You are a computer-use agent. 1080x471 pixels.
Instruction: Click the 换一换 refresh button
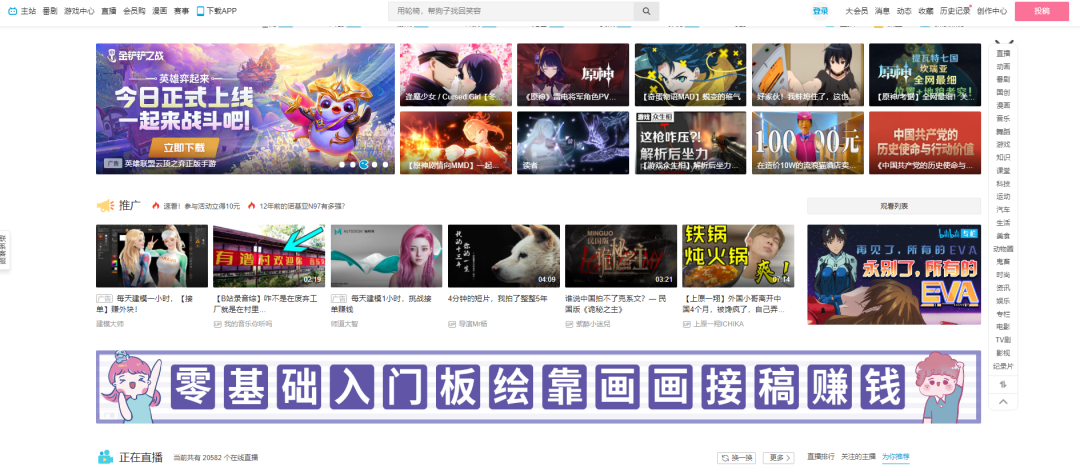coord(737,457)
